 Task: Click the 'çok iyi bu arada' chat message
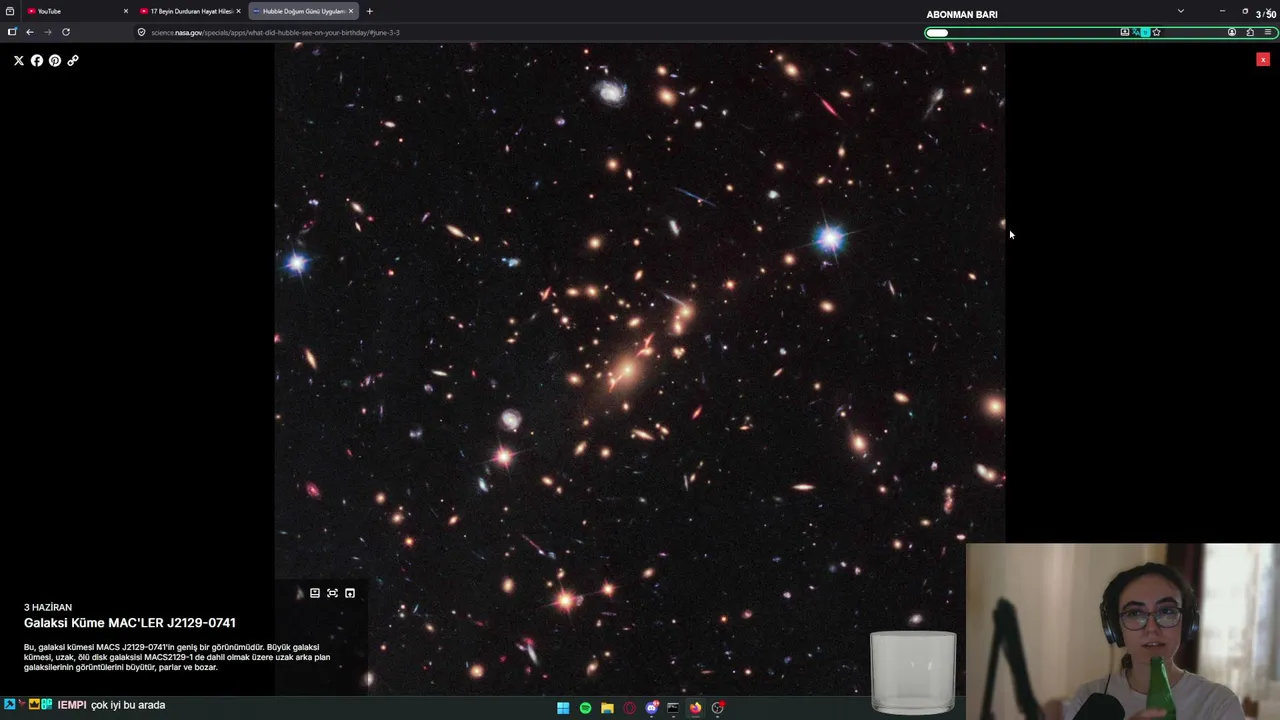[x=128, y=705]
